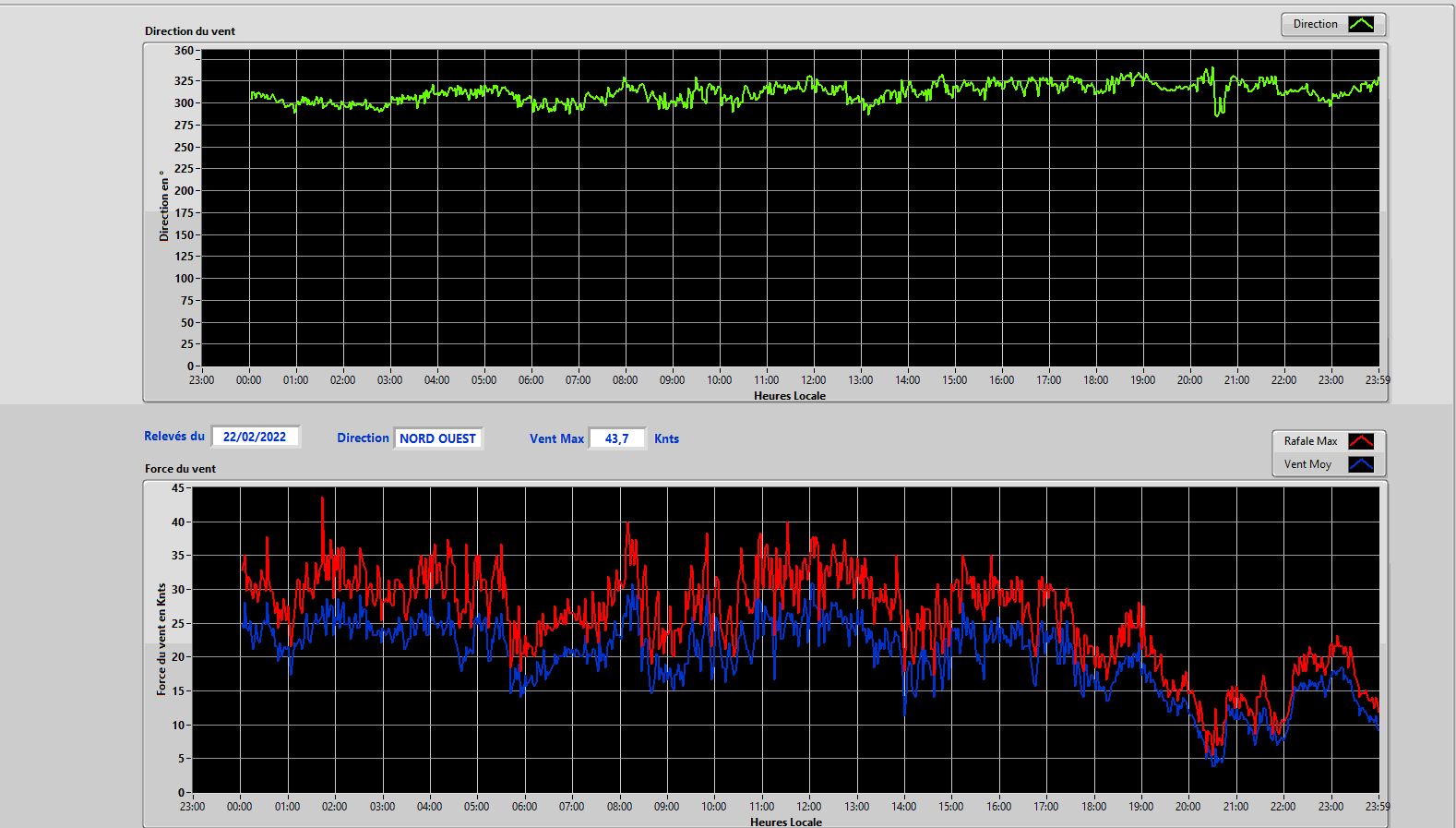Click the Direction legend label

click(1315, 24)
